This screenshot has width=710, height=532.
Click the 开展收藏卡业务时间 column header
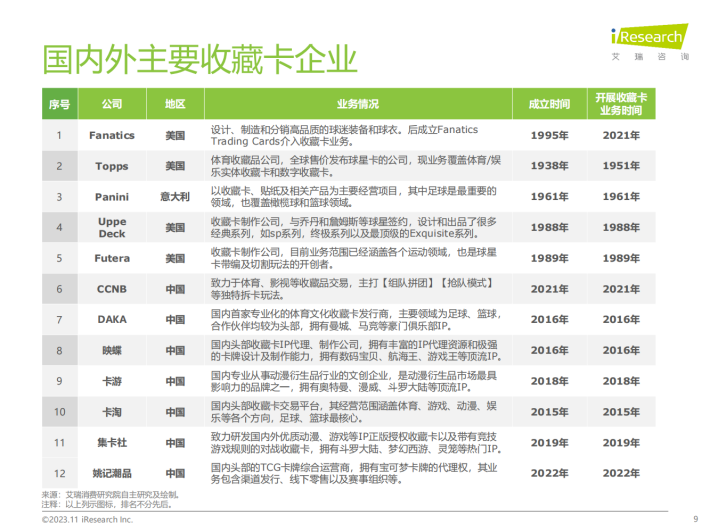[621, 104]
